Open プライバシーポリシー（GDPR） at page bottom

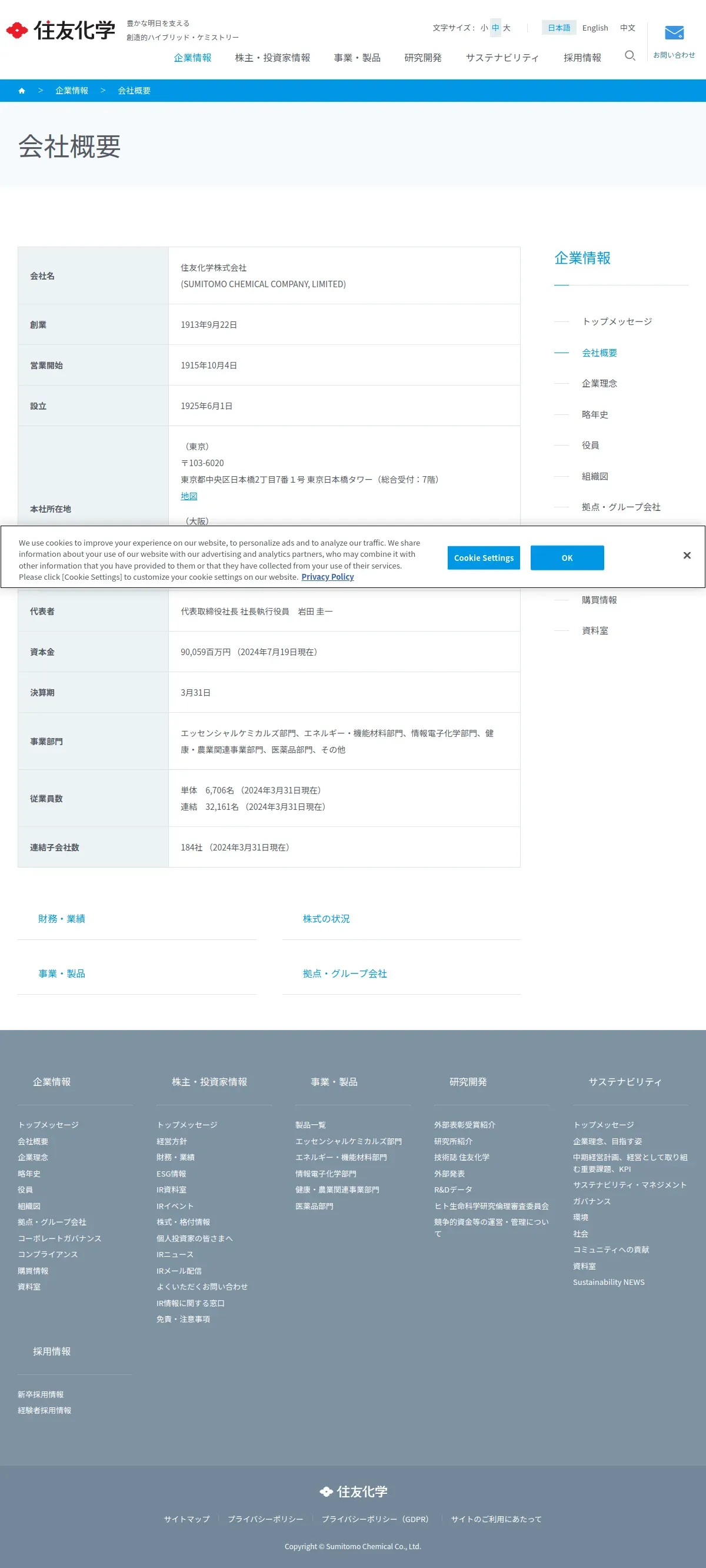[x=374, y=1519]
